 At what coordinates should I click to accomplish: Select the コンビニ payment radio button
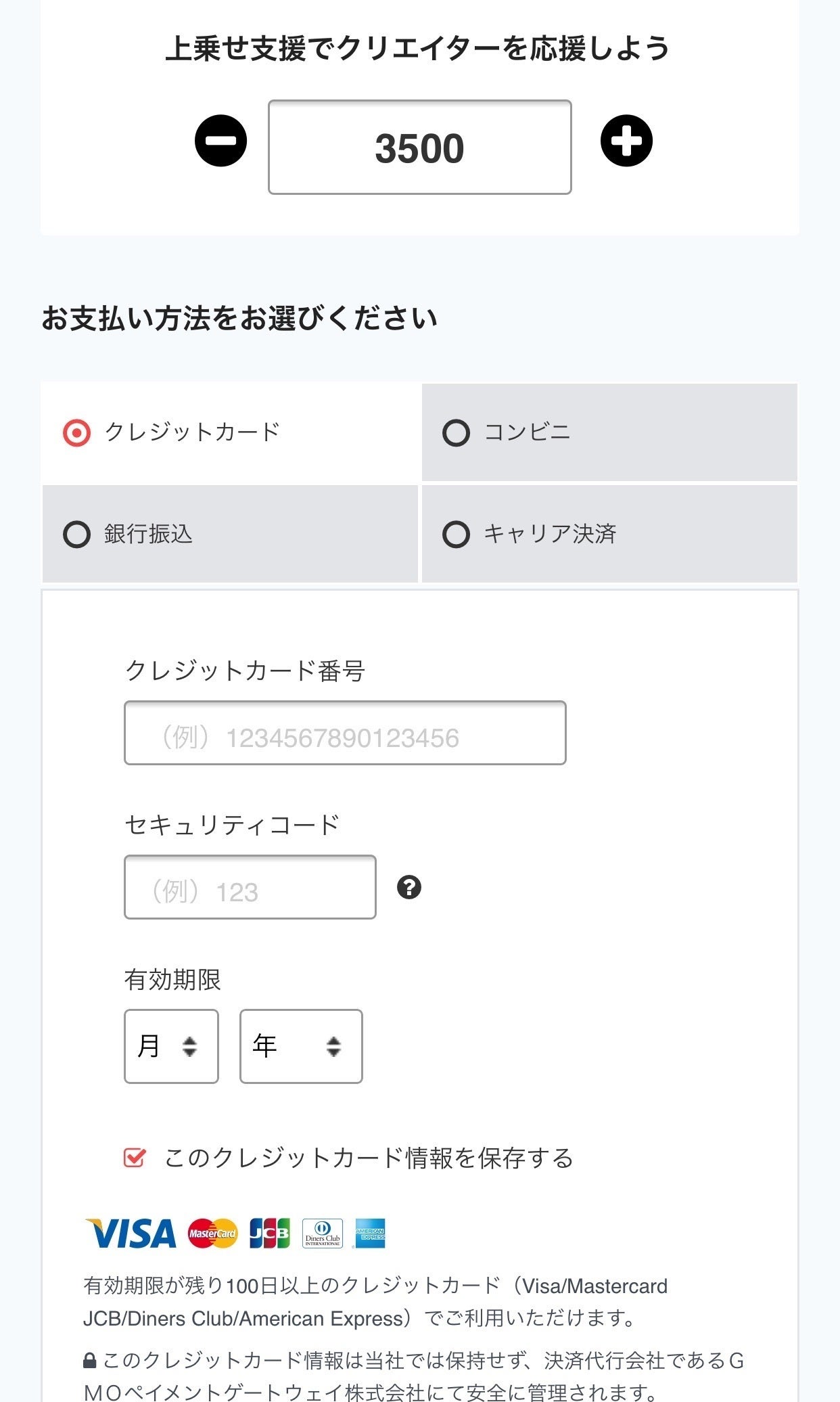click(456, 433)
